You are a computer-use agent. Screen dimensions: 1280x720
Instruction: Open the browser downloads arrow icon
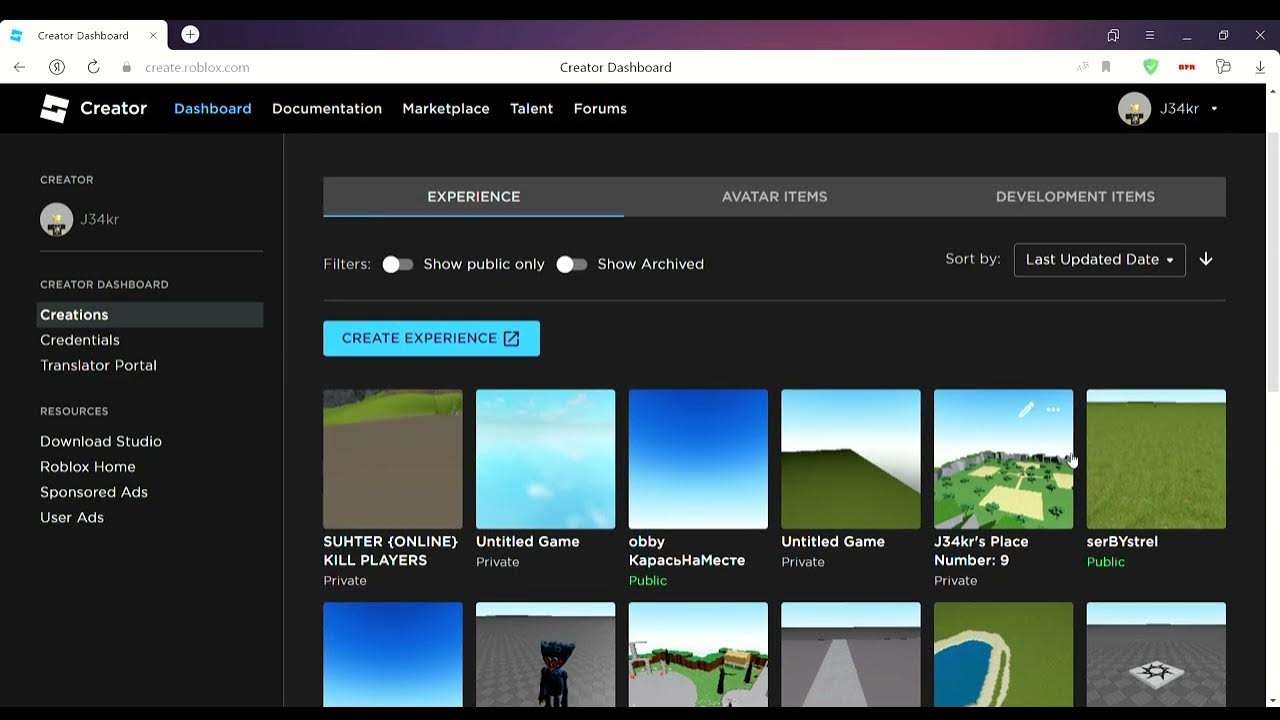[1260, 67]
